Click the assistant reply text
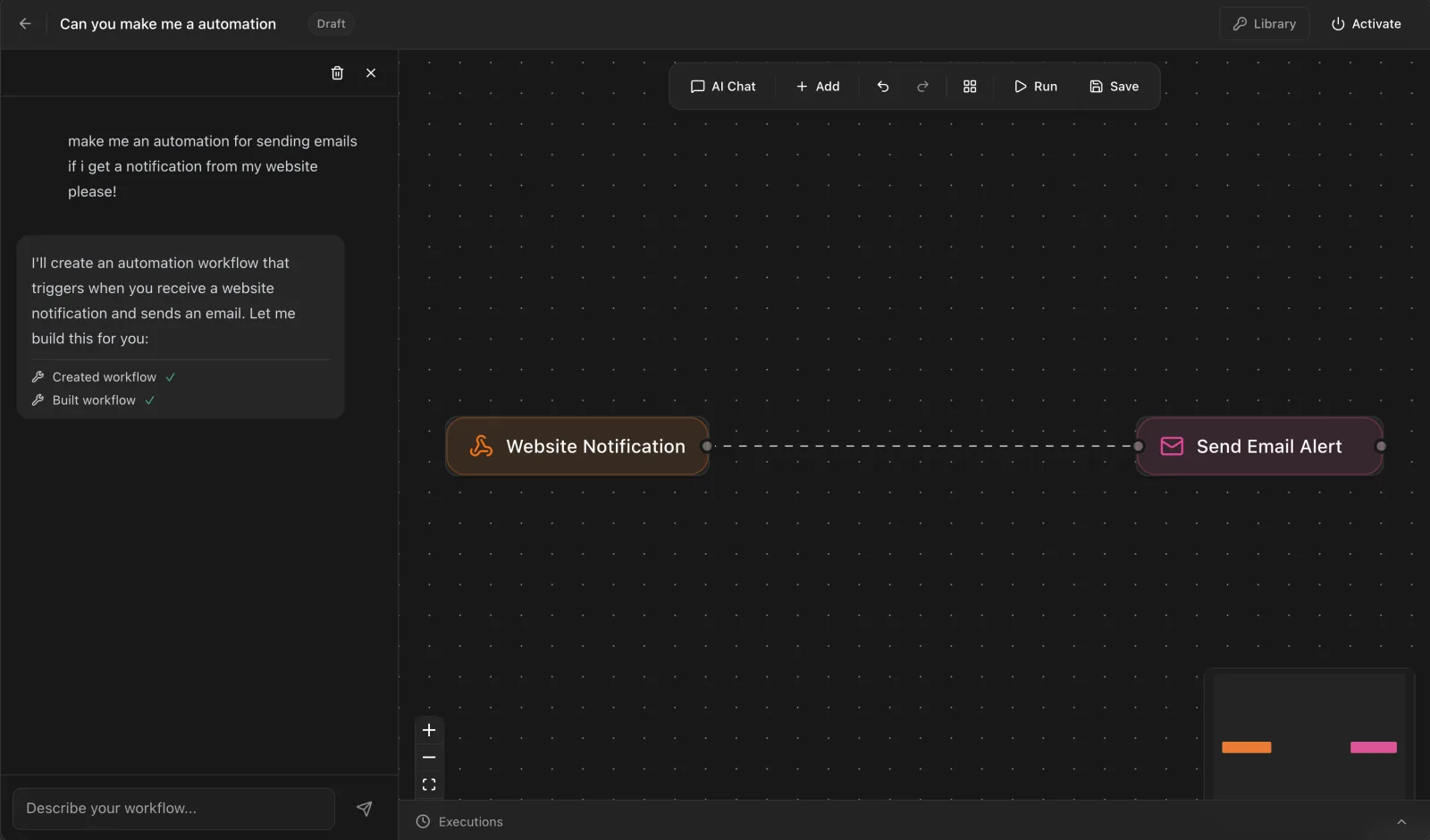 164,300
